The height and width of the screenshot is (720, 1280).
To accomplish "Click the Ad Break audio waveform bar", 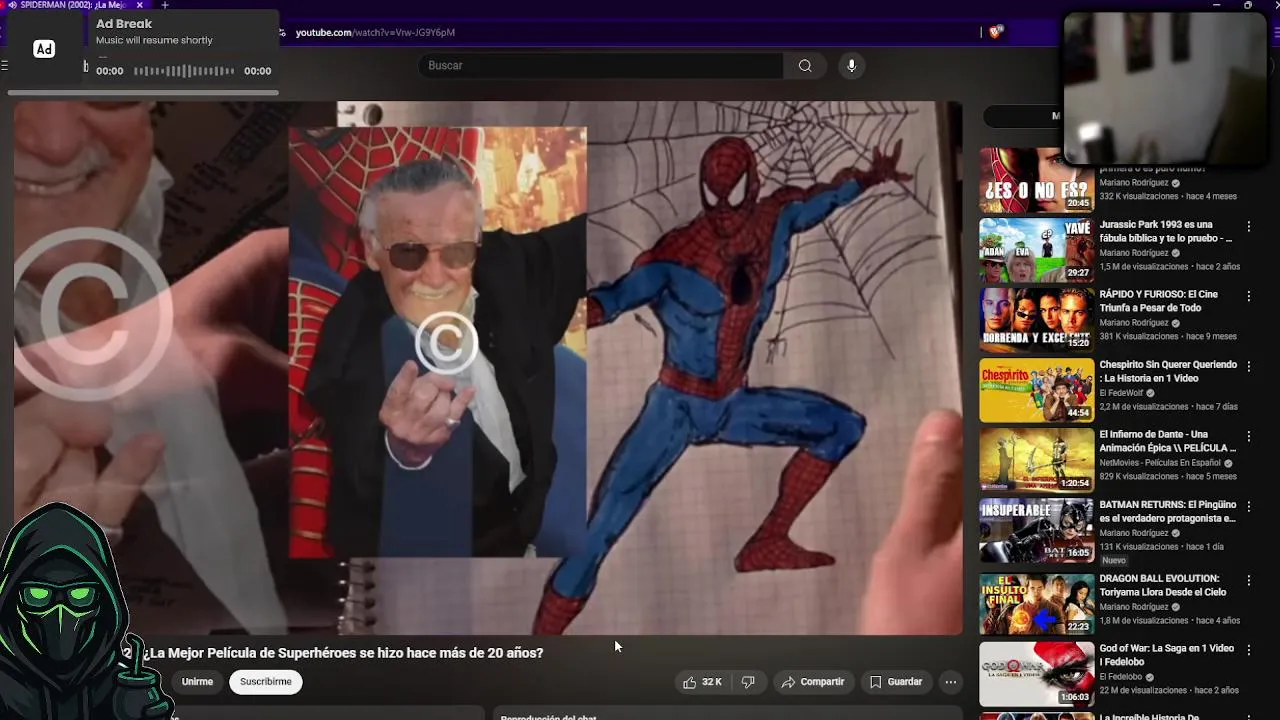I will [184, 71].
